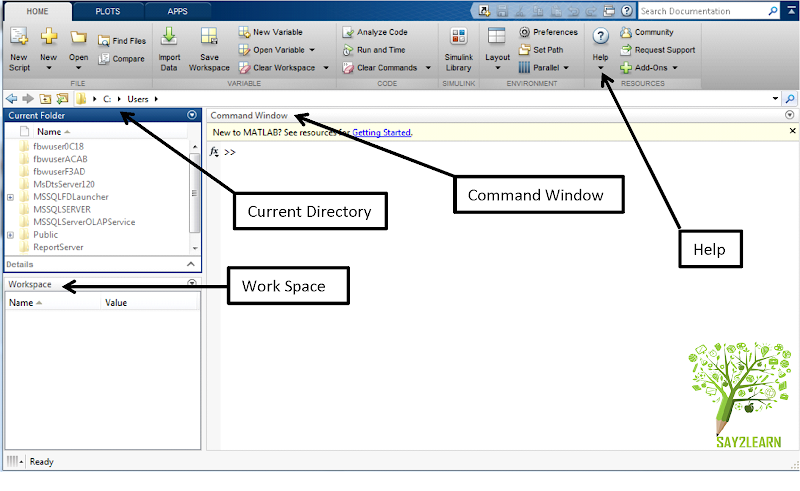
Task: Open the Layout menu
Action: (497, 49)
